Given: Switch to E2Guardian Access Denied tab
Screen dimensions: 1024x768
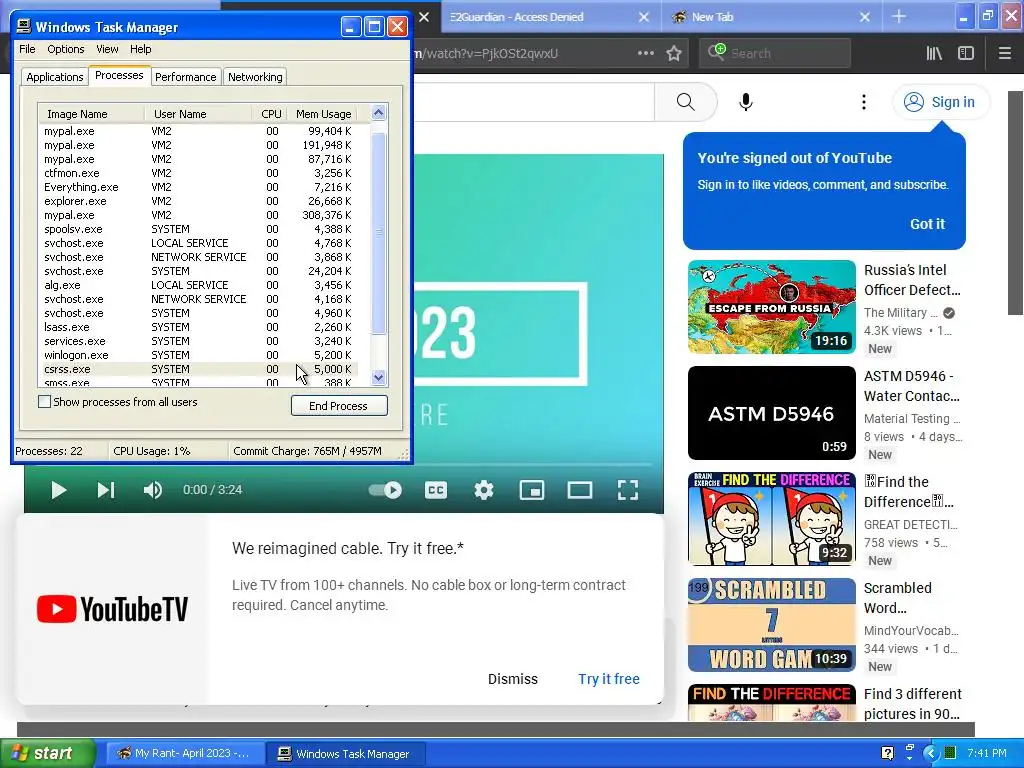Looking at the screenshot, I should tap(516, 17).
